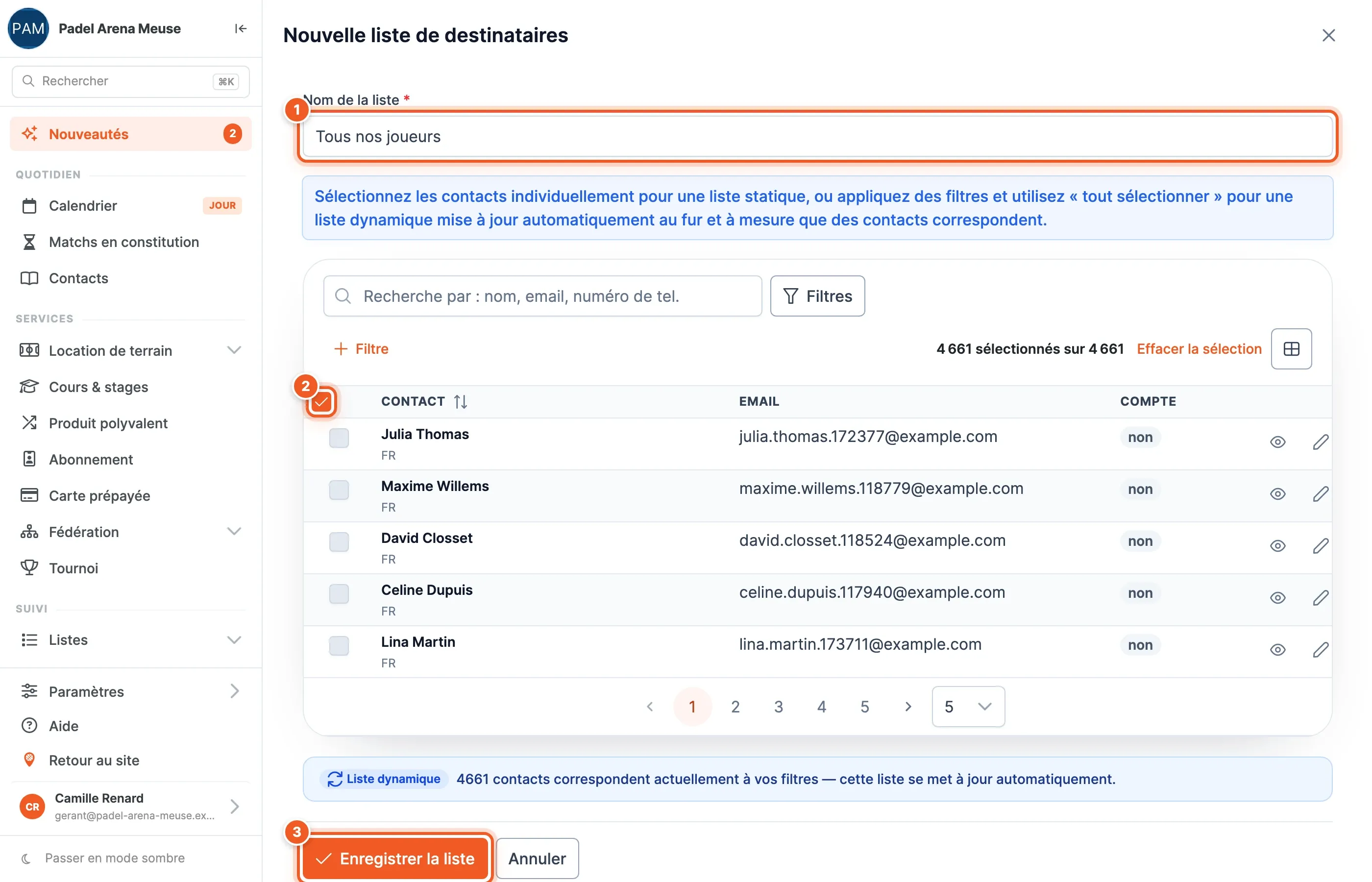Open the Camille Renard account menu
Screen dimensions: 1372x882
130,807
